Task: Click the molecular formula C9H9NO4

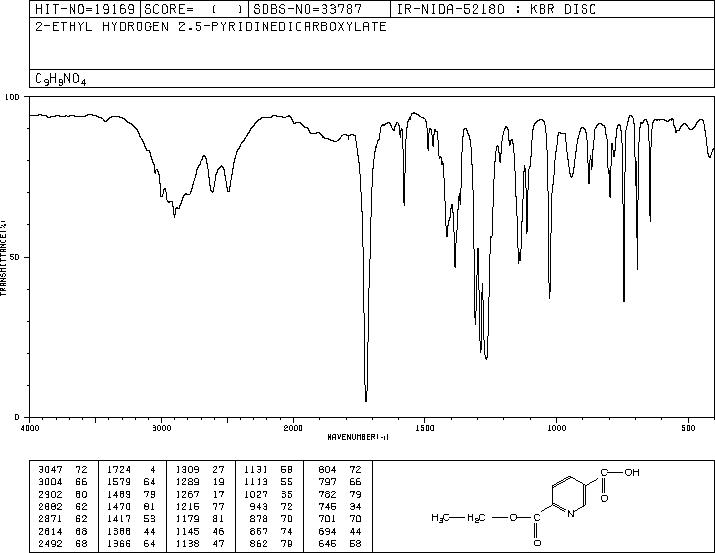Action: click(x=61, y=79)
